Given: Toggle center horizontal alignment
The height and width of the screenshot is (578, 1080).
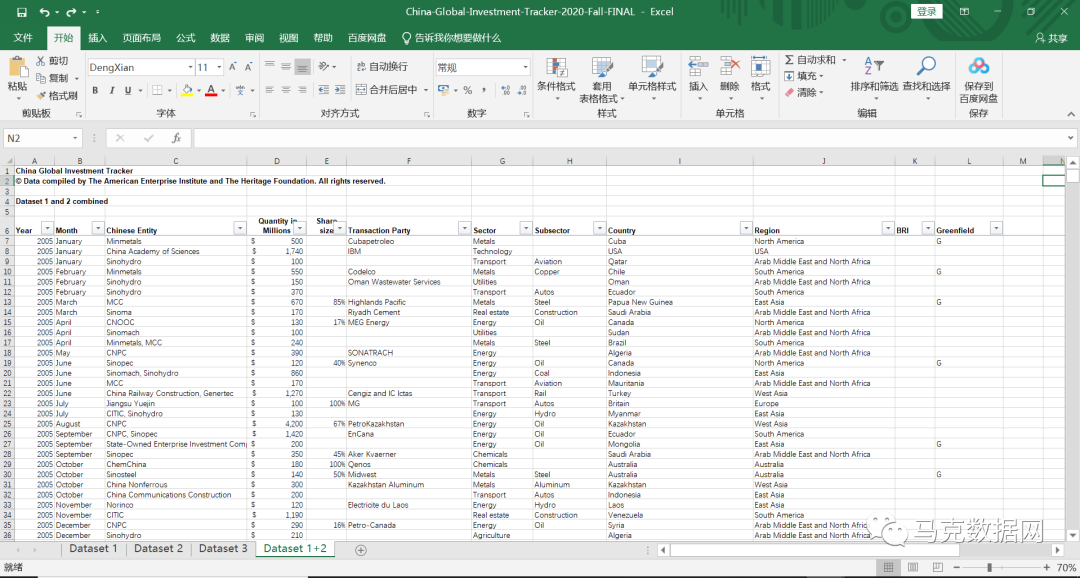Looking at the screenshot, I should coord(286,90).
